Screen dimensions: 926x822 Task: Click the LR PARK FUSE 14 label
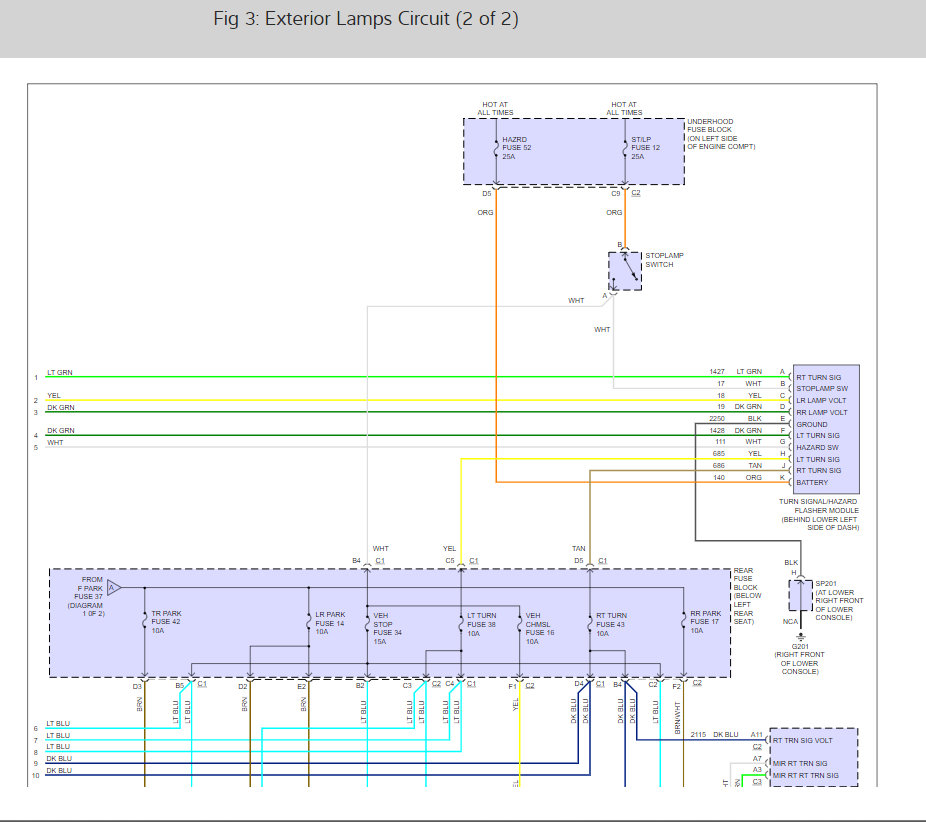tap(330, 623)
